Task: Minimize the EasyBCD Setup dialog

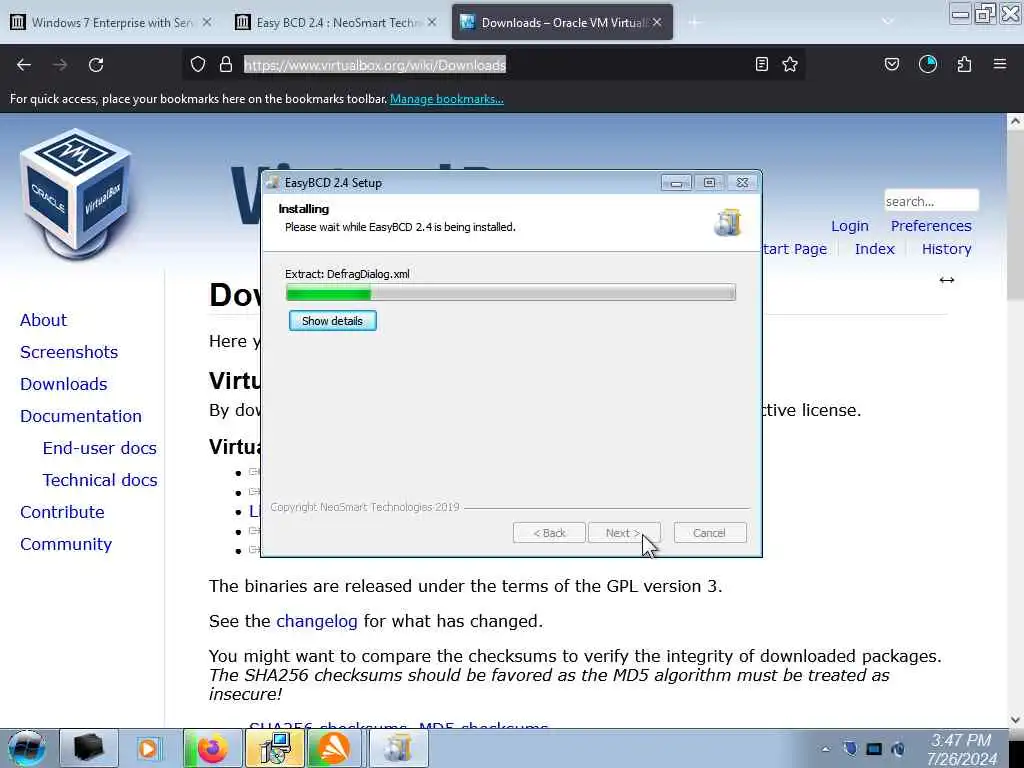Action: point(676,183)
